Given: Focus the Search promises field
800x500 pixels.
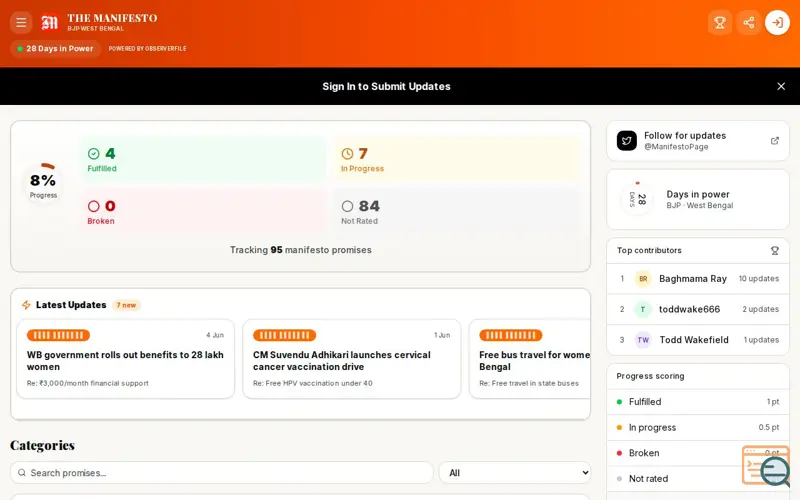Looking at the screenshot, I should point(221,473).
